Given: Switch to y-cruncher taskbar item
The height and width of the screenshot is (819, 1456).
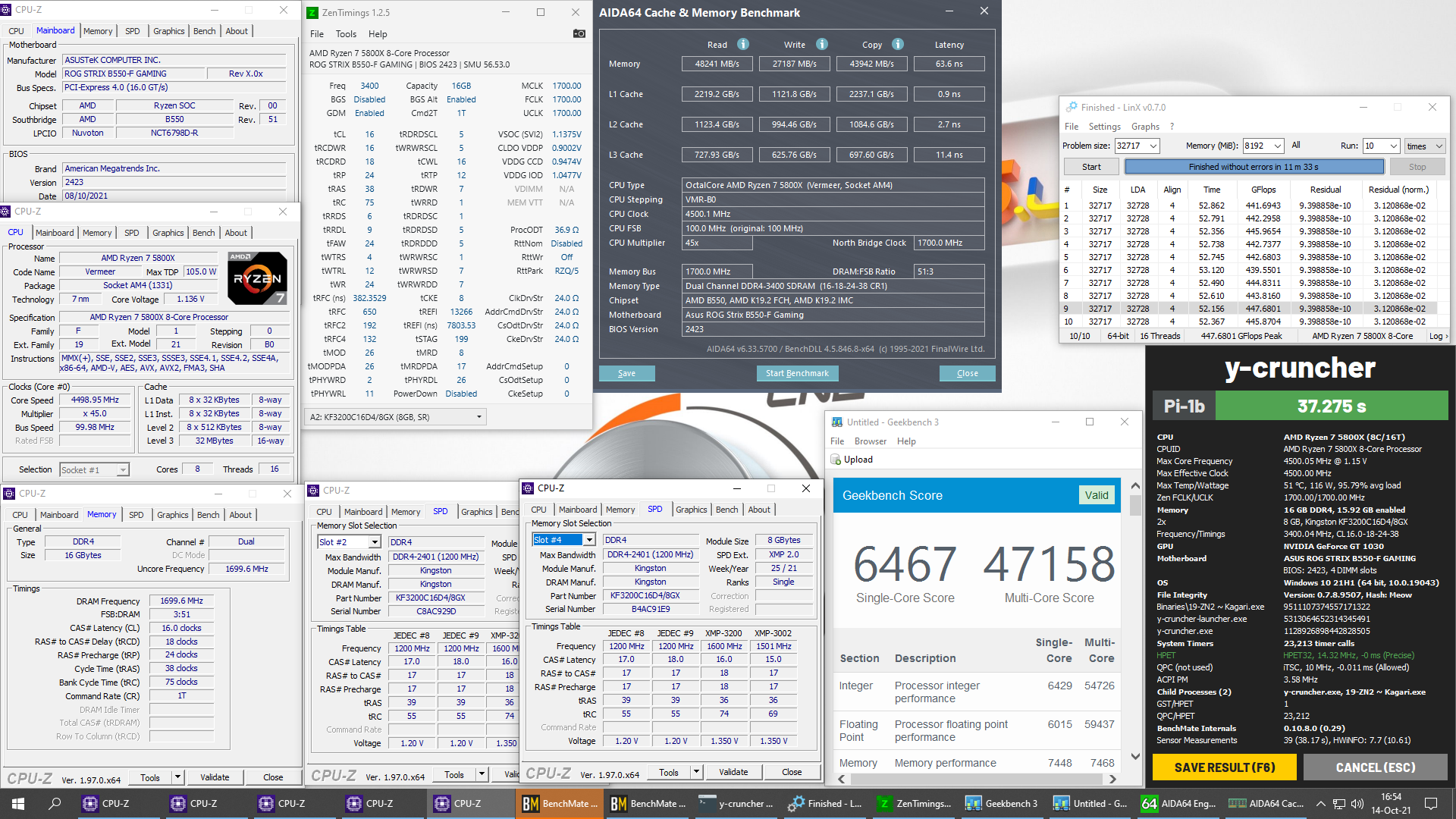Looking at the screenshot, I should pyautogui.click(x=736, y=803).
